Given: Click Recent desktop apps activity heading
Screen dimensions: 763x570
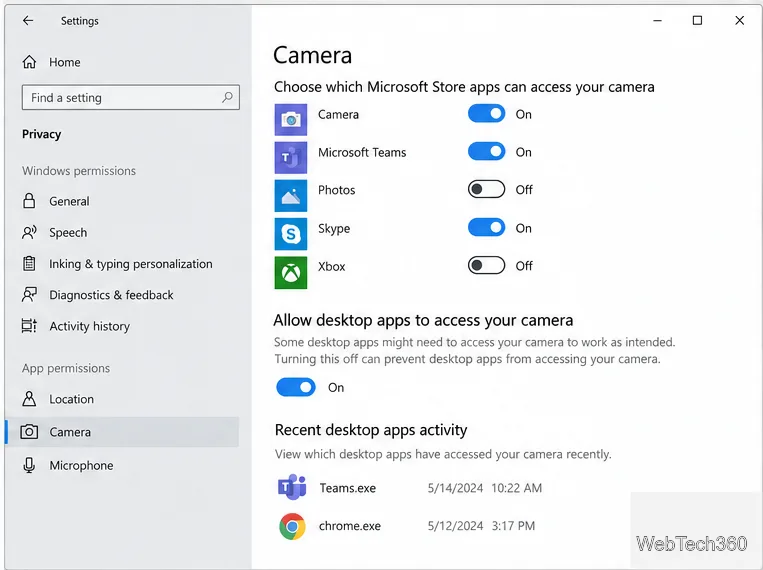Looking at the screenshot, I should (371, 430).
